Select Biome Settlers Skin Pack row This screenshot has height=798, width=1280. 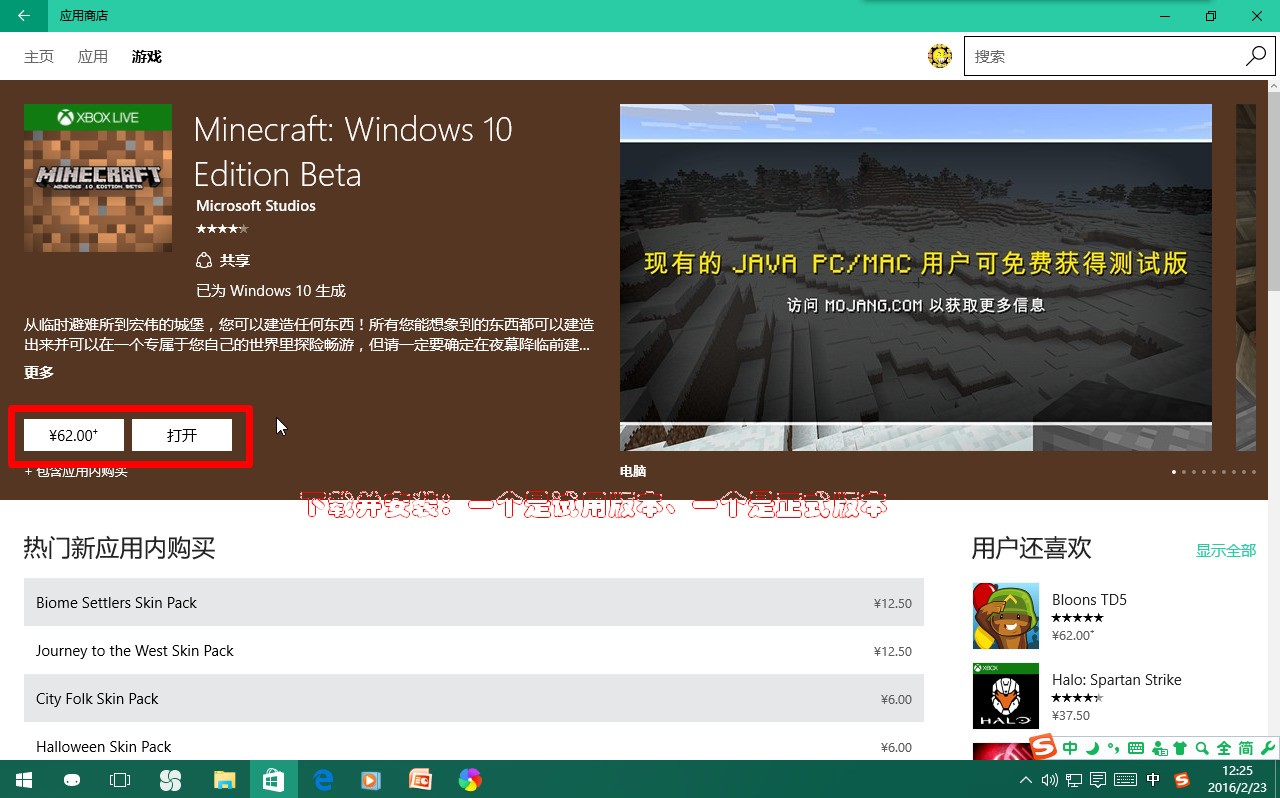coord(474,602)
